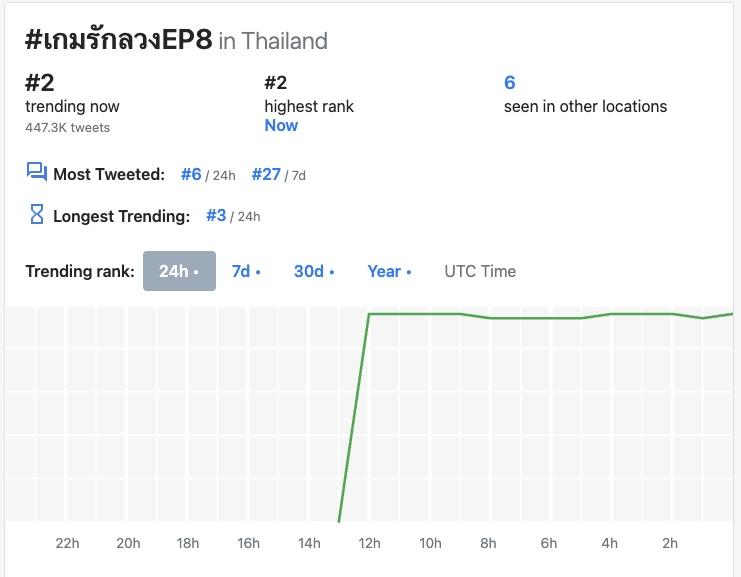Open the 6 other locations link
Viewport: 741px width, 577px height.
[510, 83]
